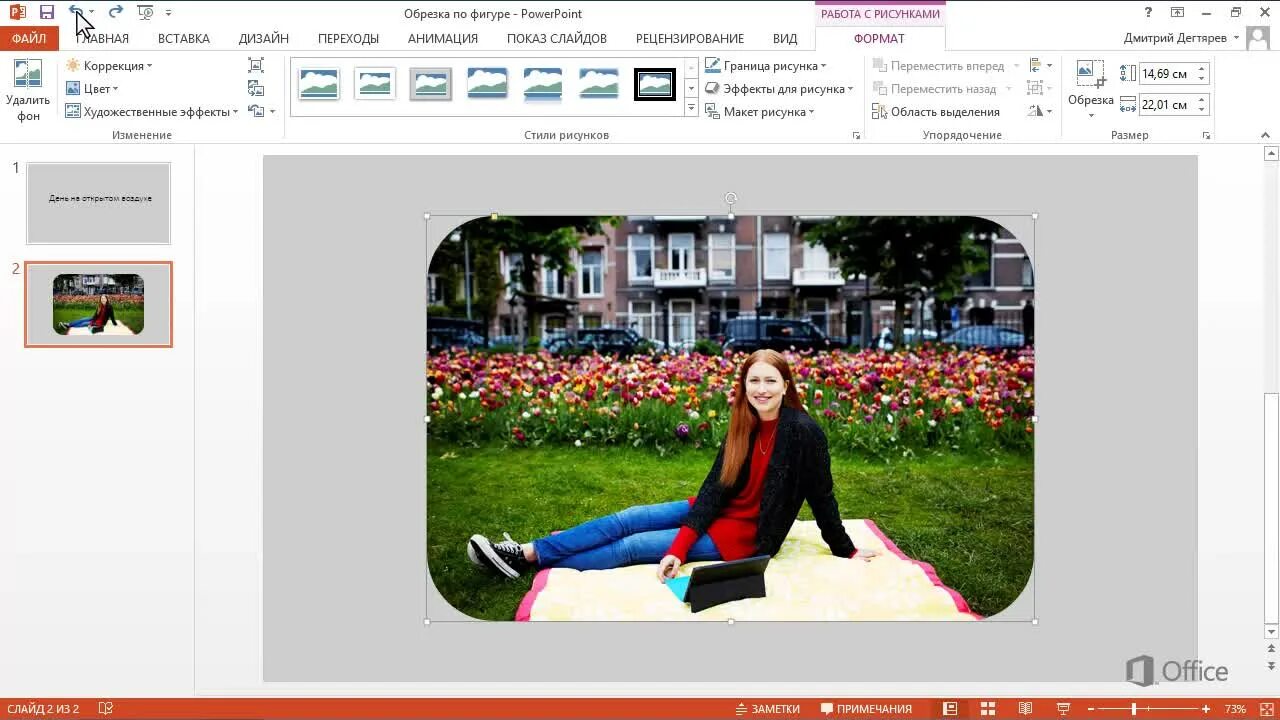Image resolution: width=1280 pixels, height=720 pixels.
Task: Open the Коррекция dropdown
Action: (109, 66)
